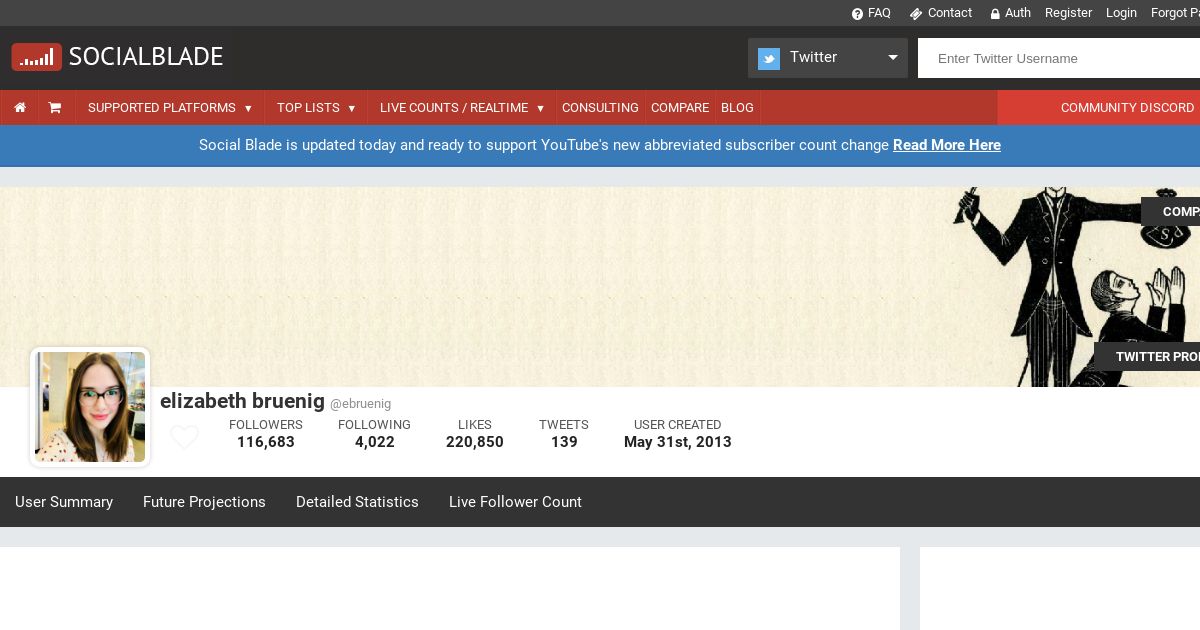The height and width of the screenshot is (630, 1200).
Task: Favorite the user with the heart icon
Action: pyautogui.click(x=184, y=437)
